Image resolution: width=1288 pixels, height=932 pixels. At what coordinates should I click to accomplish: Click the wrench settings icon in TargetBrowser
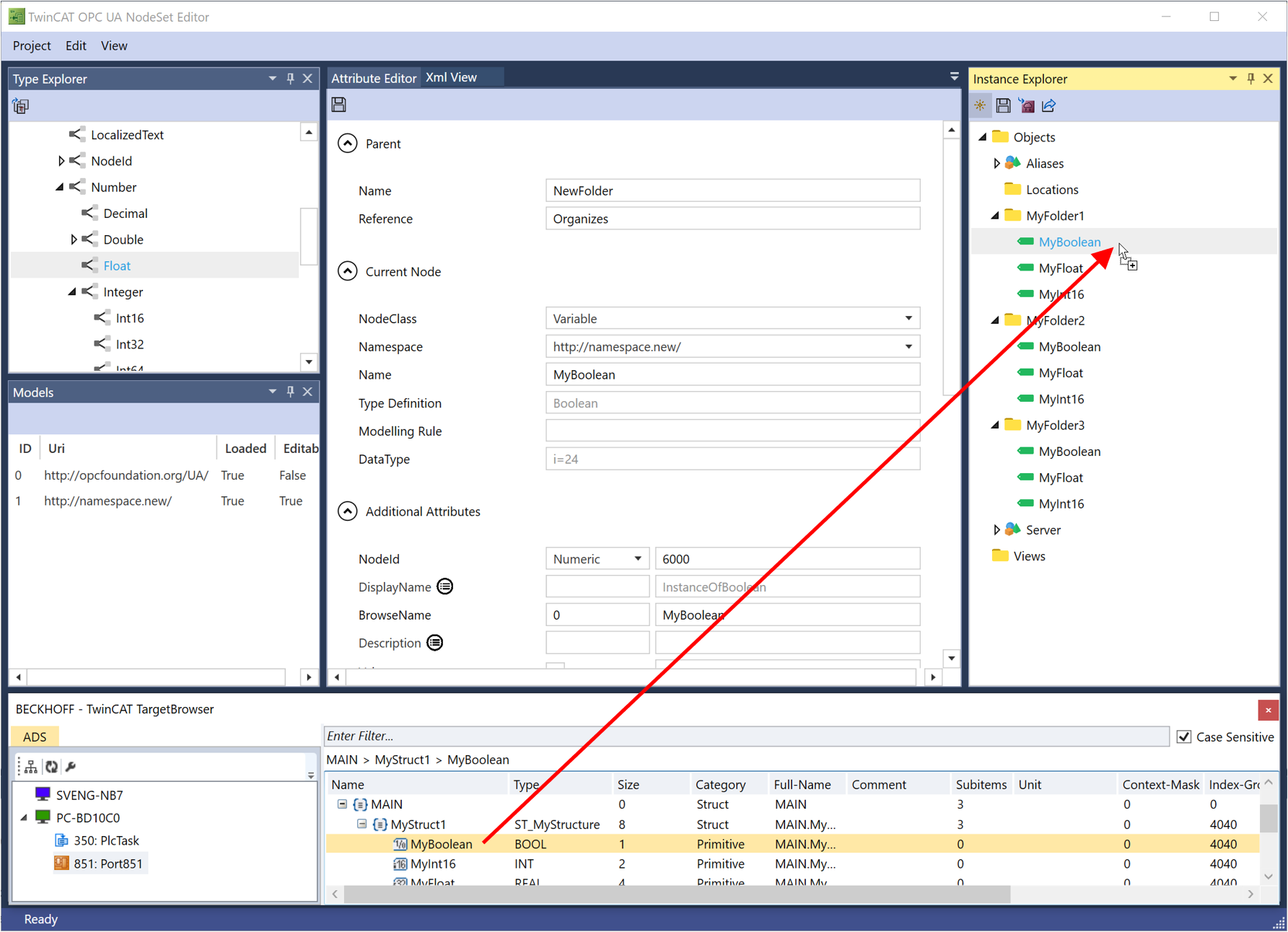(71, 767)
